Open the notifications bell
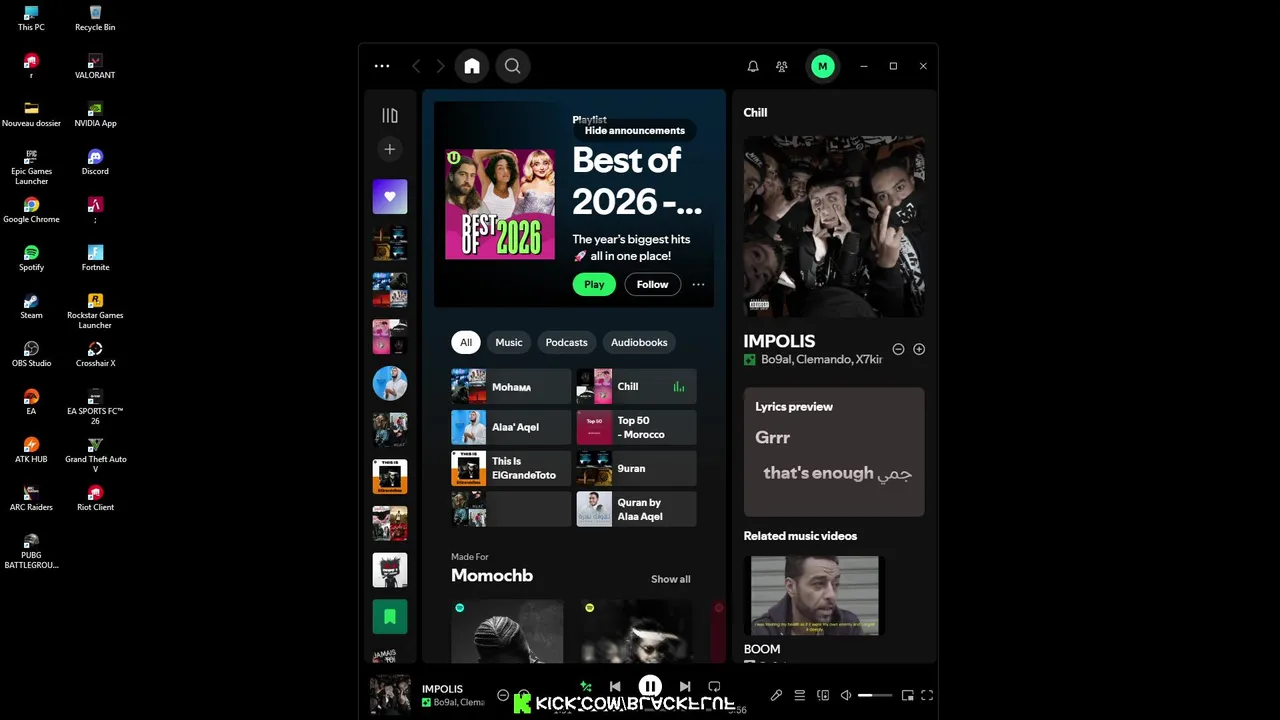 coord(753,66)
